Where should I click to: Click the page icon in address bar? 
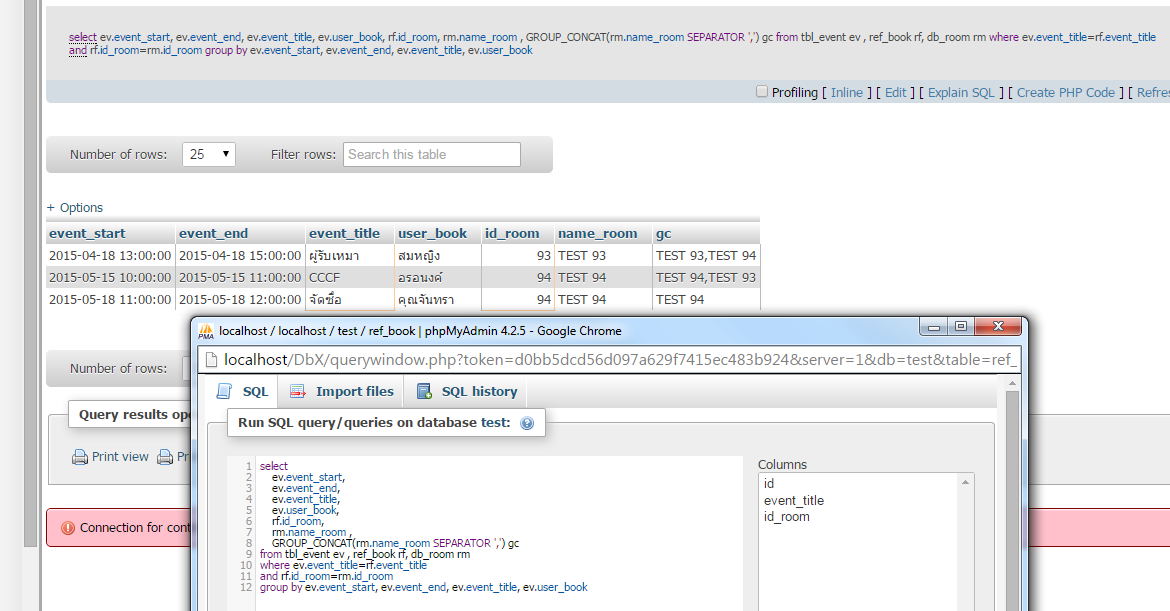[x=211, y=360]
